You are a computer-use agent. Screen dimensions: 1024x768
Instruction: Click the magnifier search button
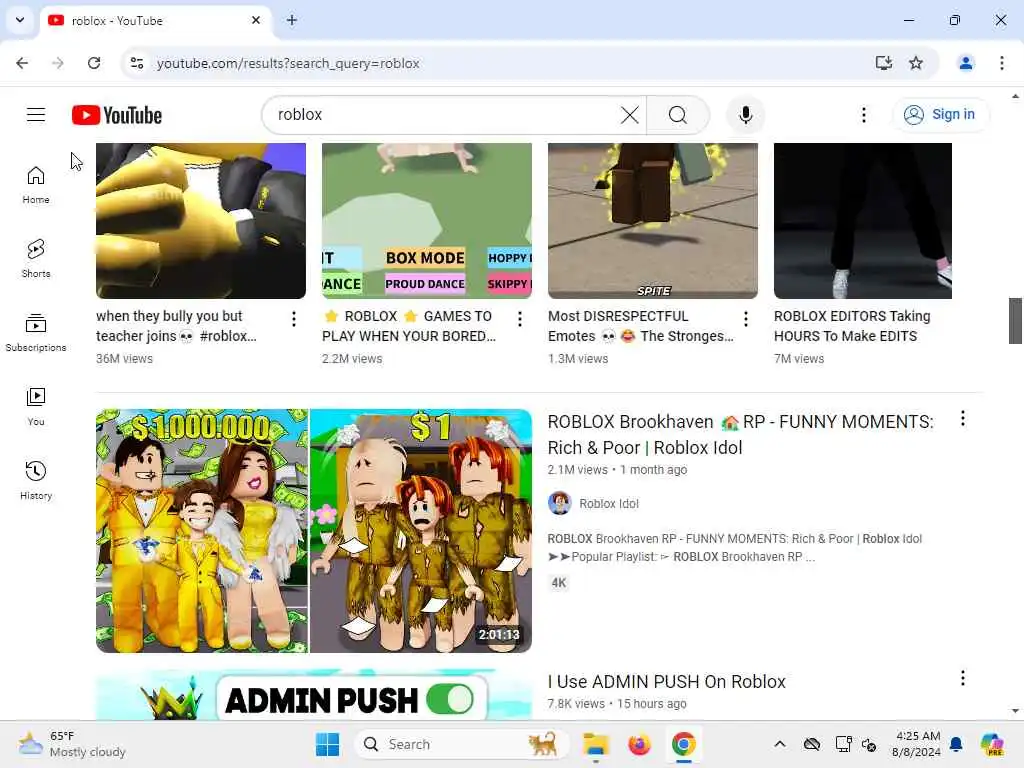point(678,115)
